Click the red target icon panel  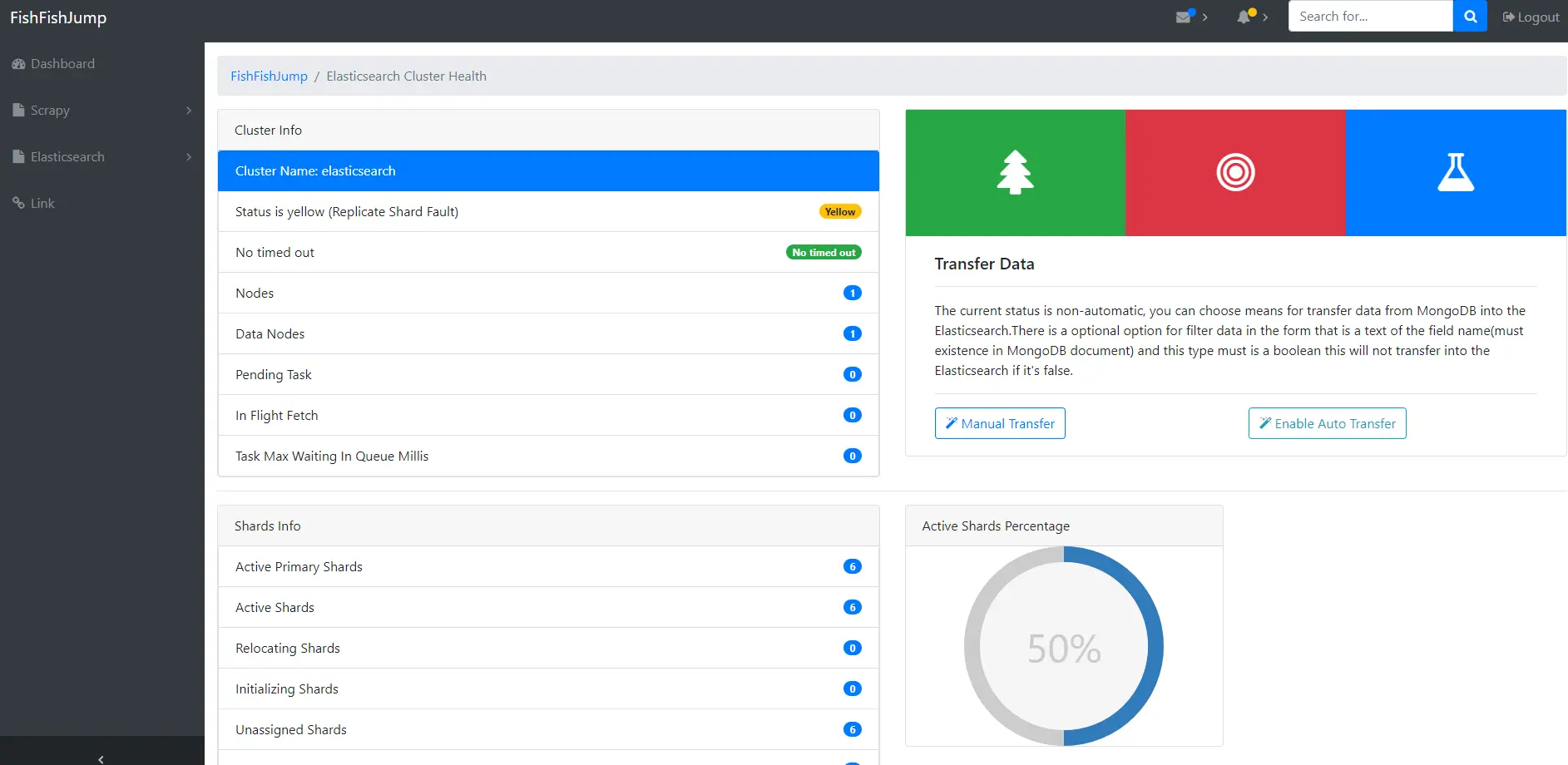point(1234,172)
